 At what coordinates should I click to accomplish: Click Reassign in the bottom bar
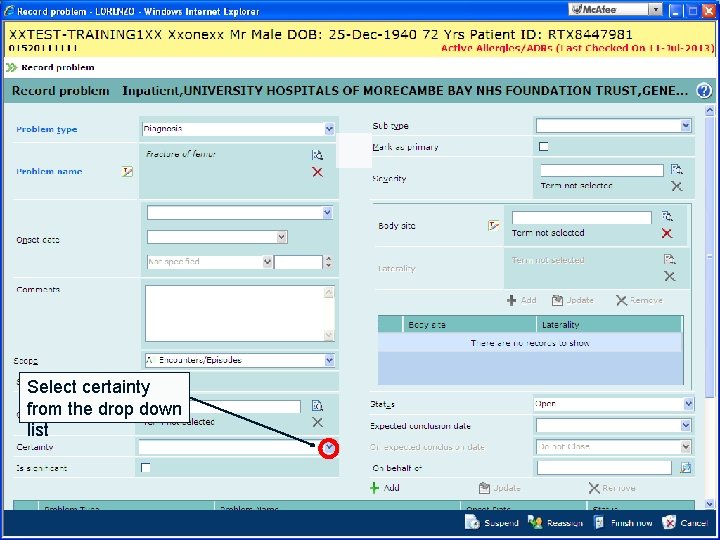(x=555, y=523)
